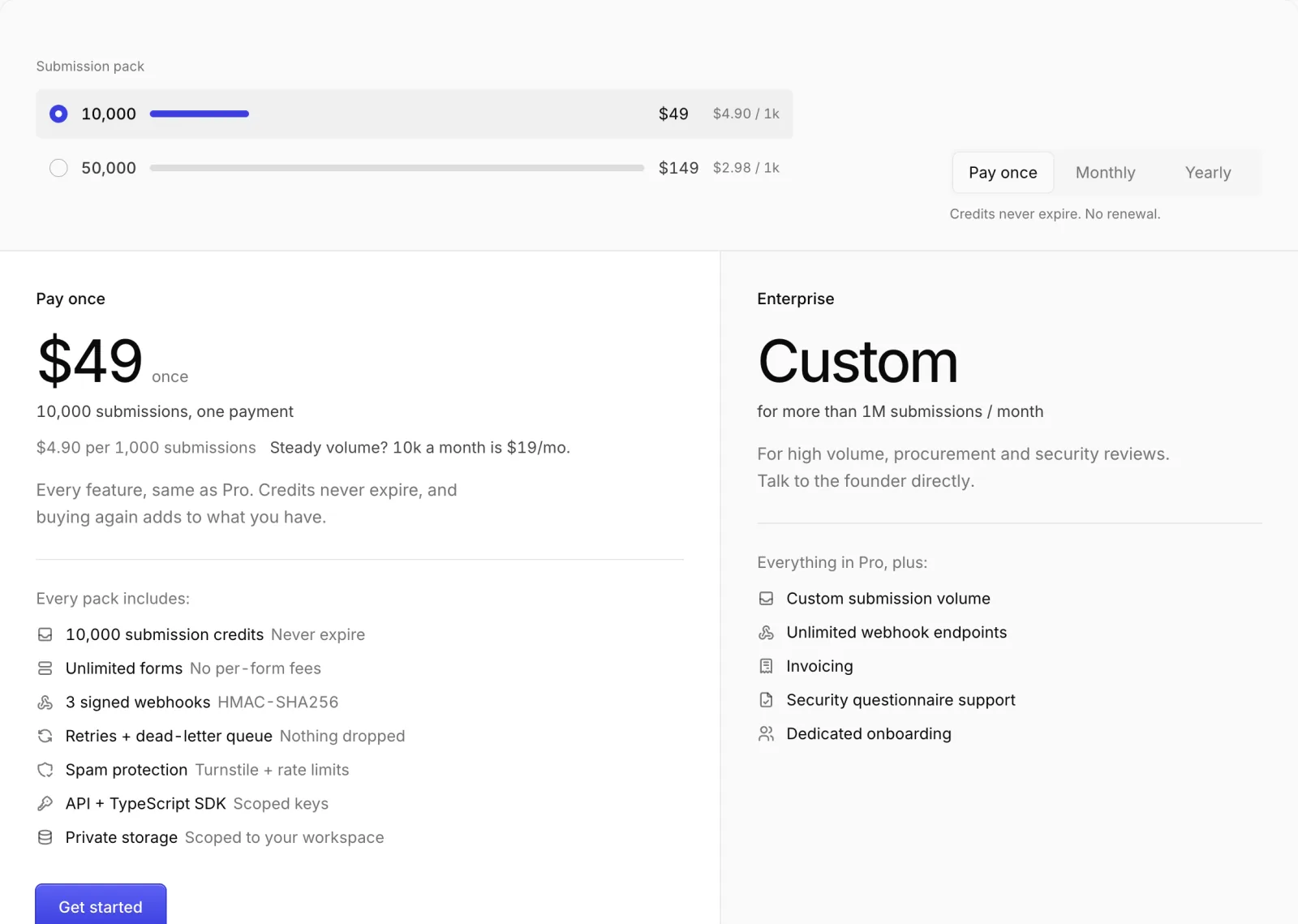The image size is (1298, 924).
Task: Click the stacked forms icon beside Unlimited forms
Action: pos(45,668)
